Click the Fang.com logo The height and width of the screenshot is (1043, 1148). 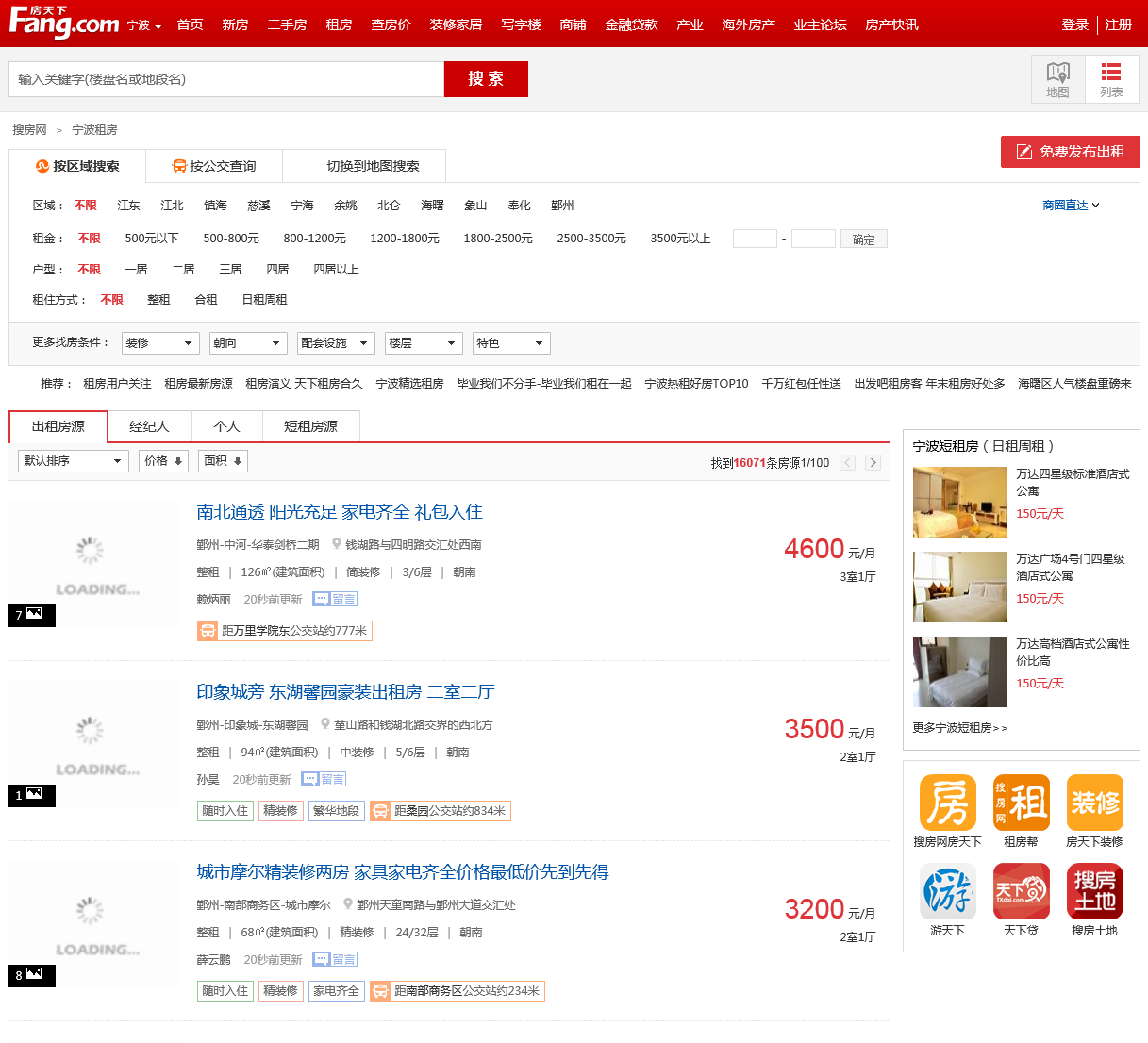tap(64, 23)
